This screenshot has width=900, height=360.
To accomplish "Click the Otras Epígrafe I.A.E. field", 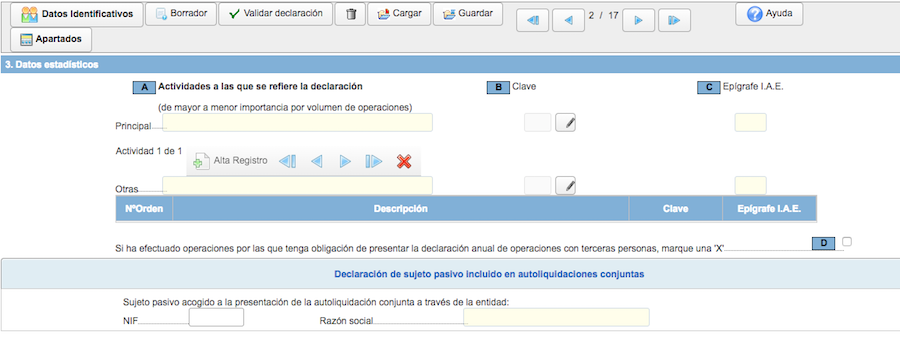I will pyautogui.click(x=751, y=185).
